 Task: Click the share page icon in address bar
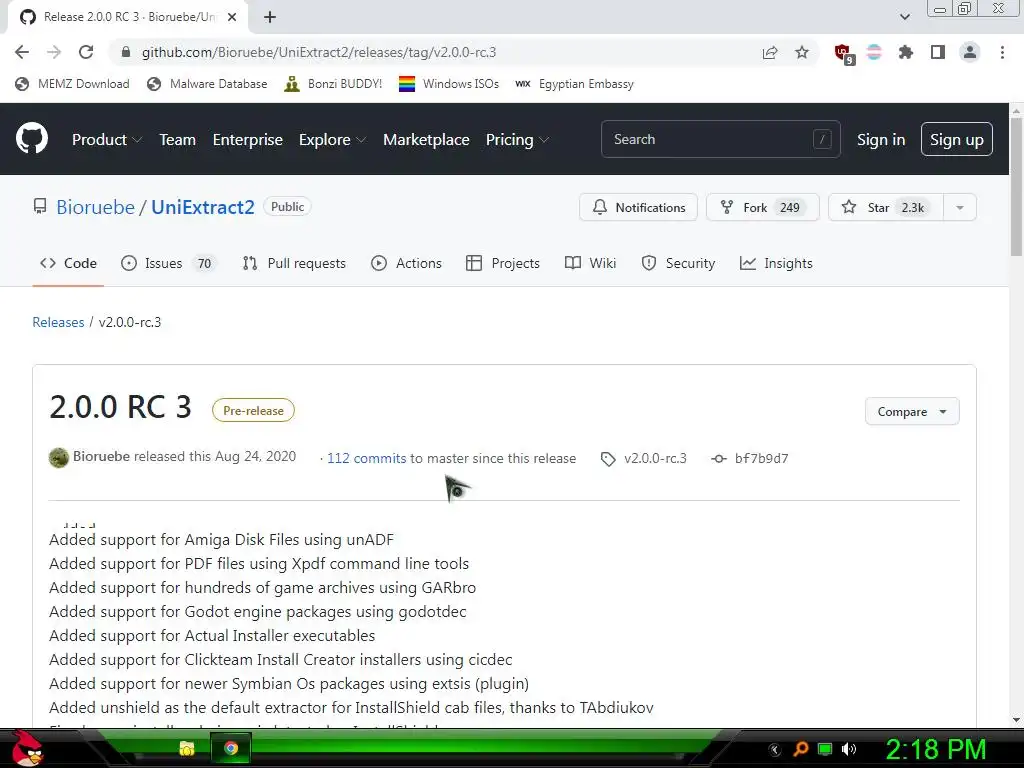click(x=770, y=52)
